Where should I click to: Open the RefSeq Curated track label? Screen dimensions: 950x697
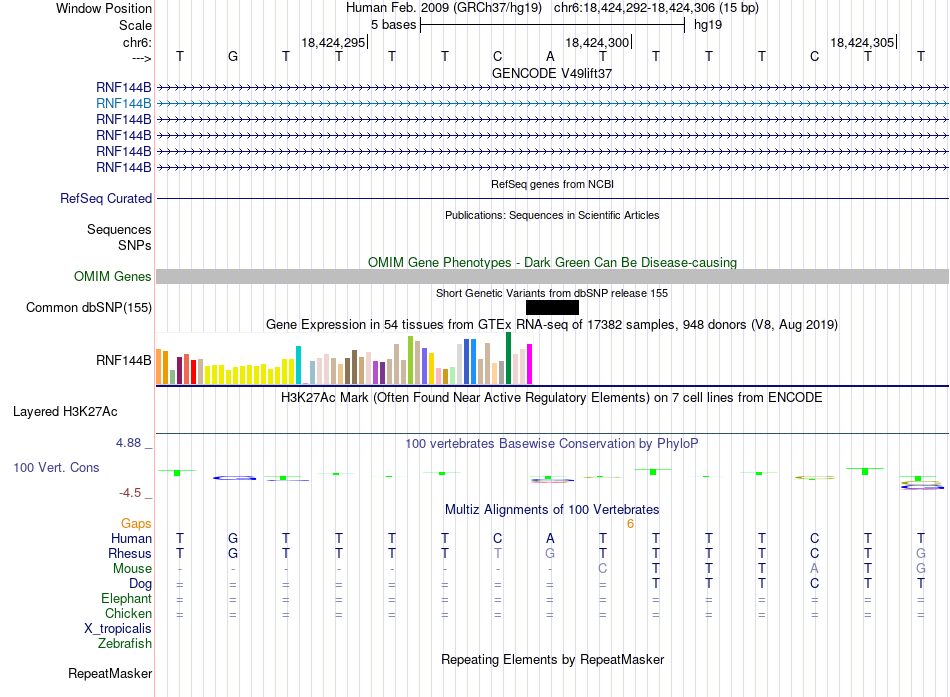(106, 198)
